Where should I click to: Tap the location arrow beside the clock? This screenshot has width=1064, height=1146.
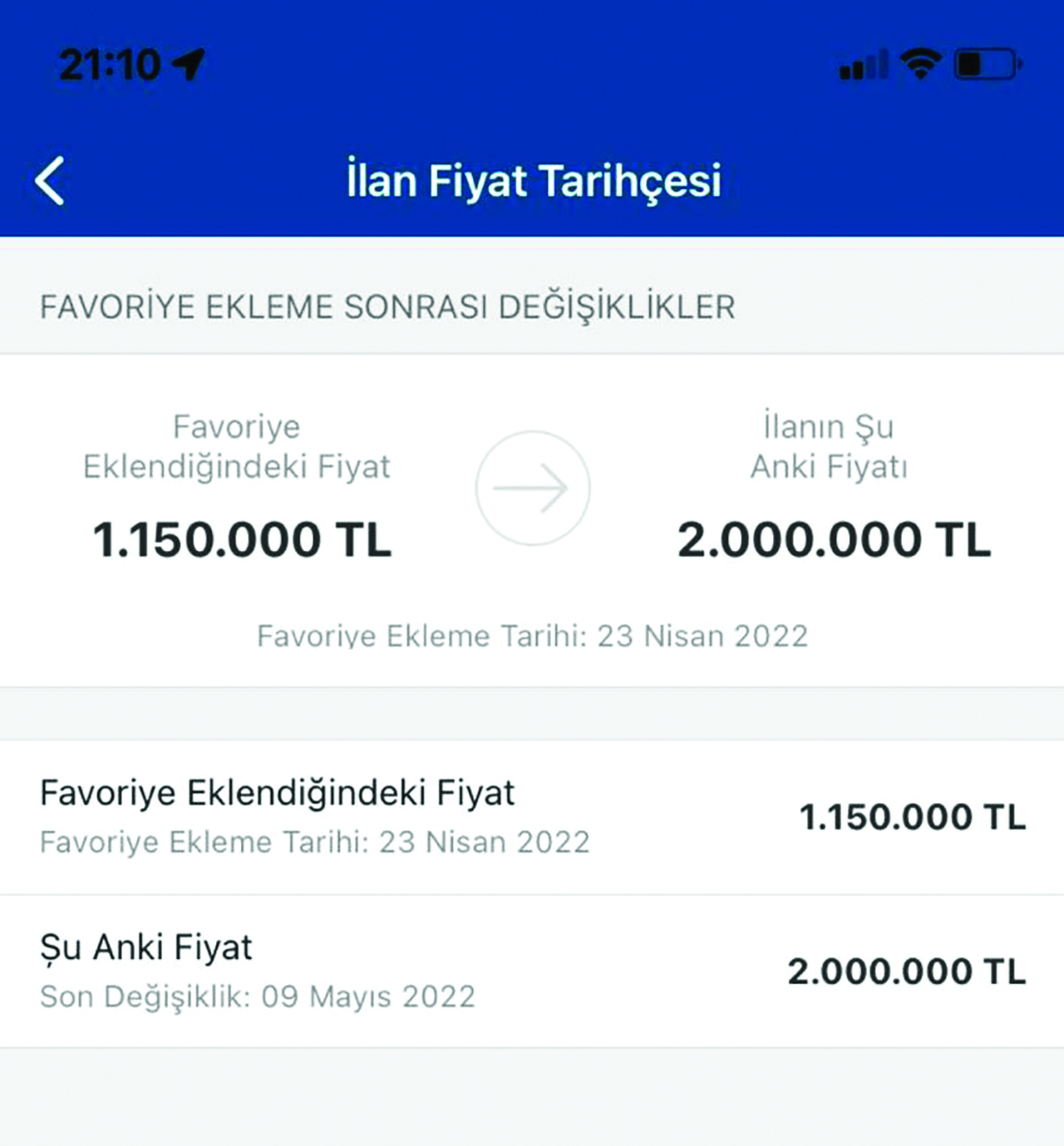coord(188,64)
